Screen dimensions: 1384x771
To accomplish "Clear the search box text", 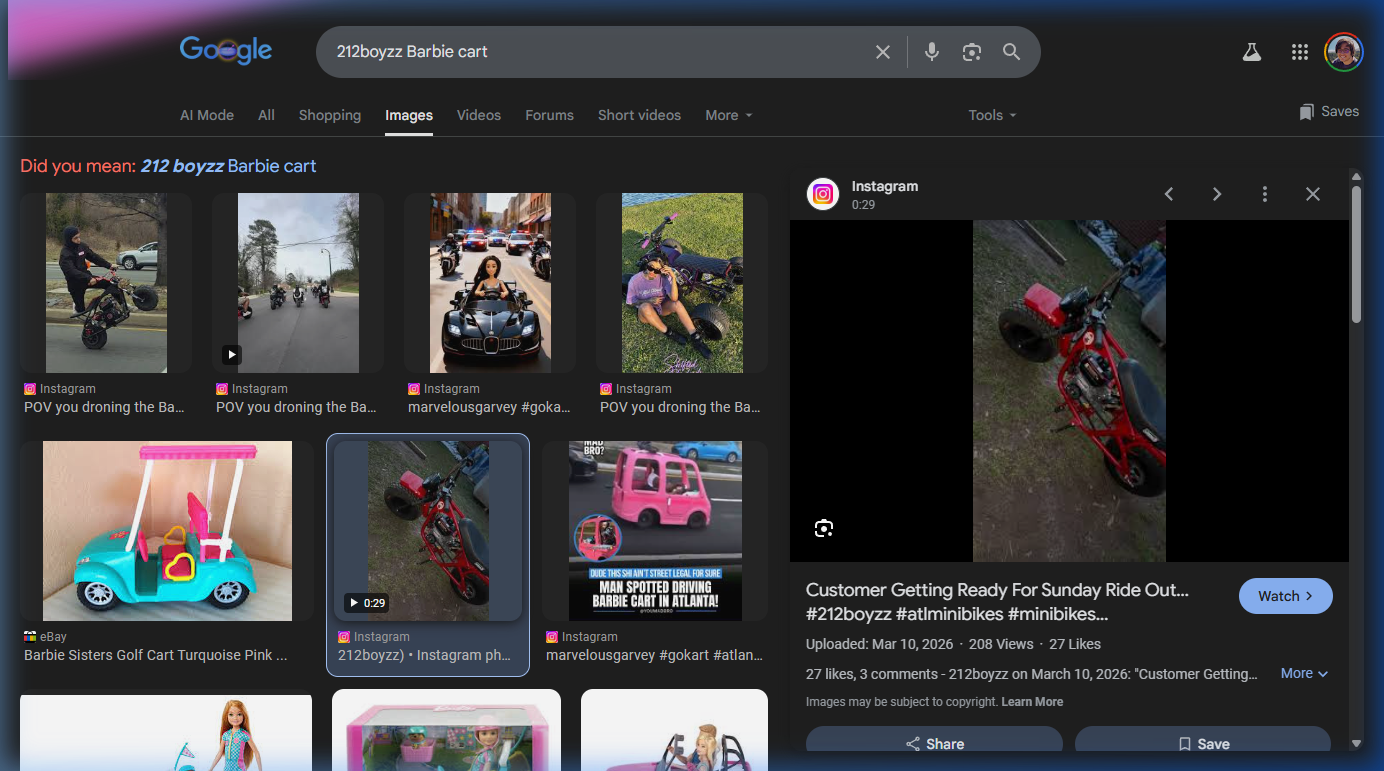I will pyautogui.click(x=882, y=52).
